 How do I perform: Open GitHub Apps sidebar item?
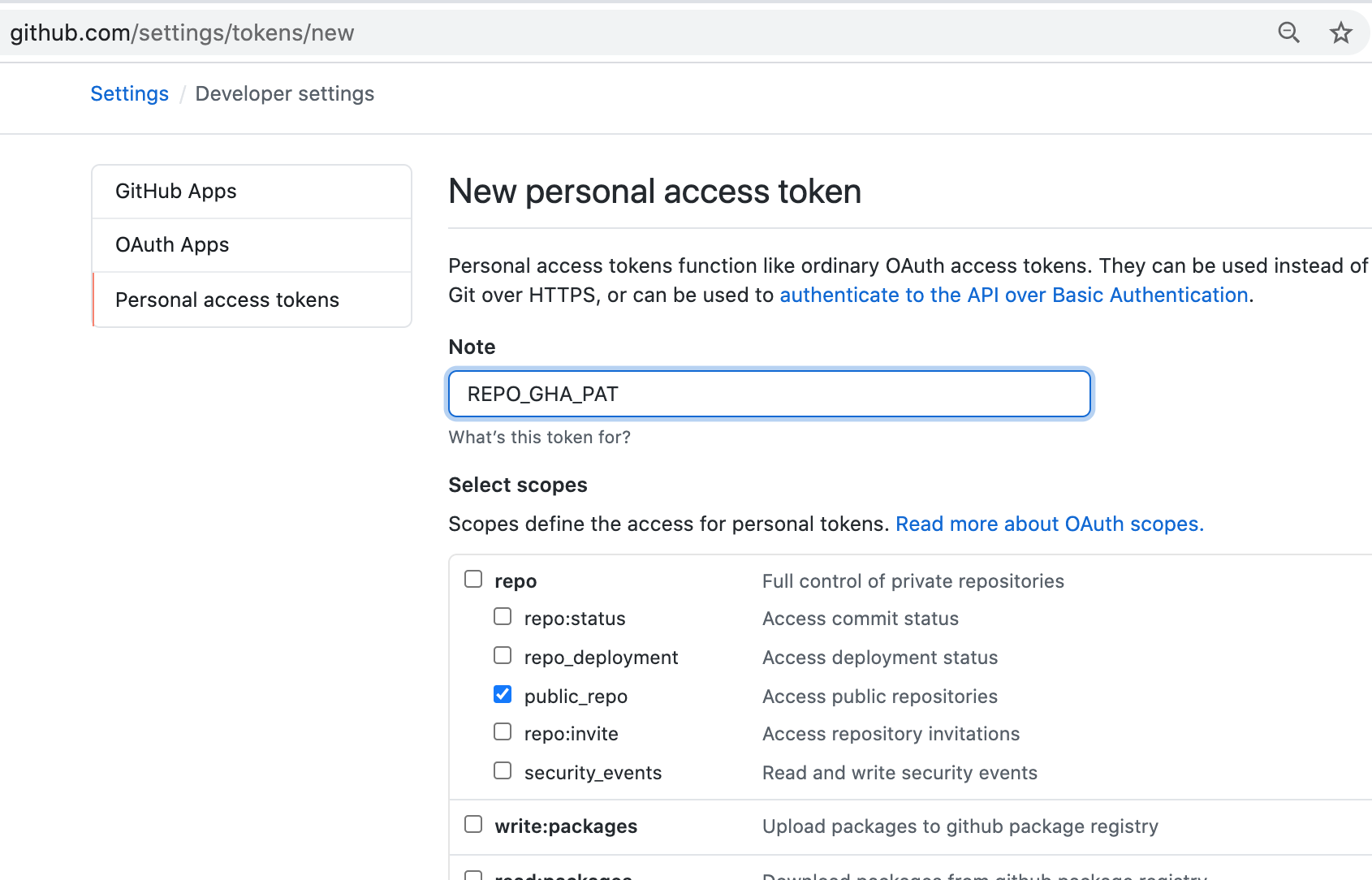(252, 192)
